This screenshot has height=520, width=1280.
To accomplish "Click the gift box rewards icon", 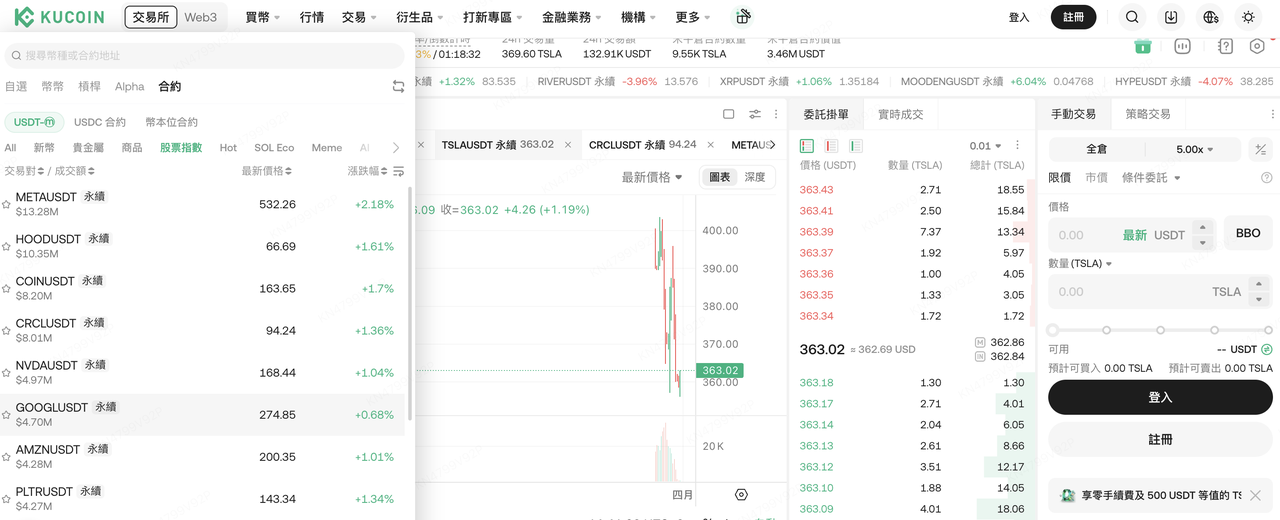I will point(742,17).
